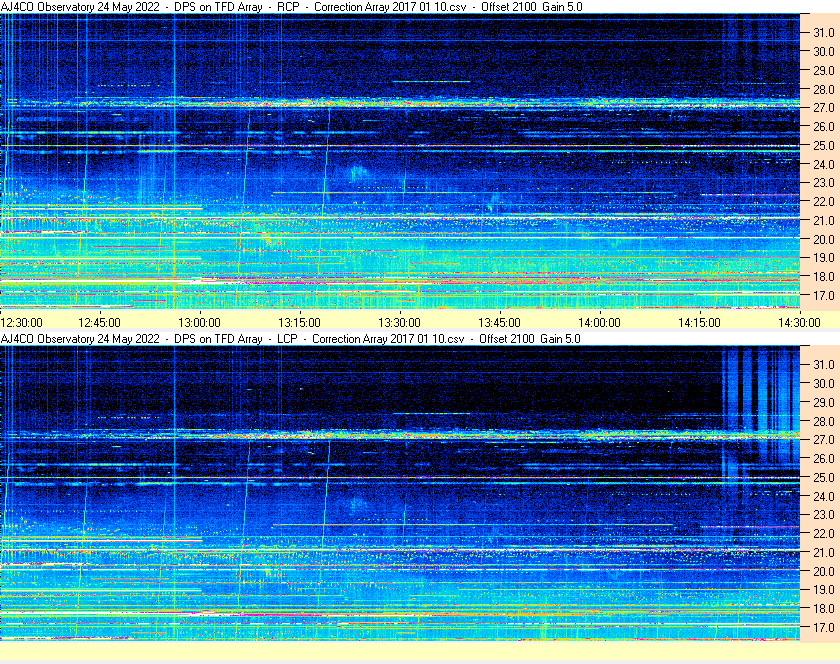
Task: Click the 29.0 frequency label on LCP chart
Action: [x=824, y=402]
